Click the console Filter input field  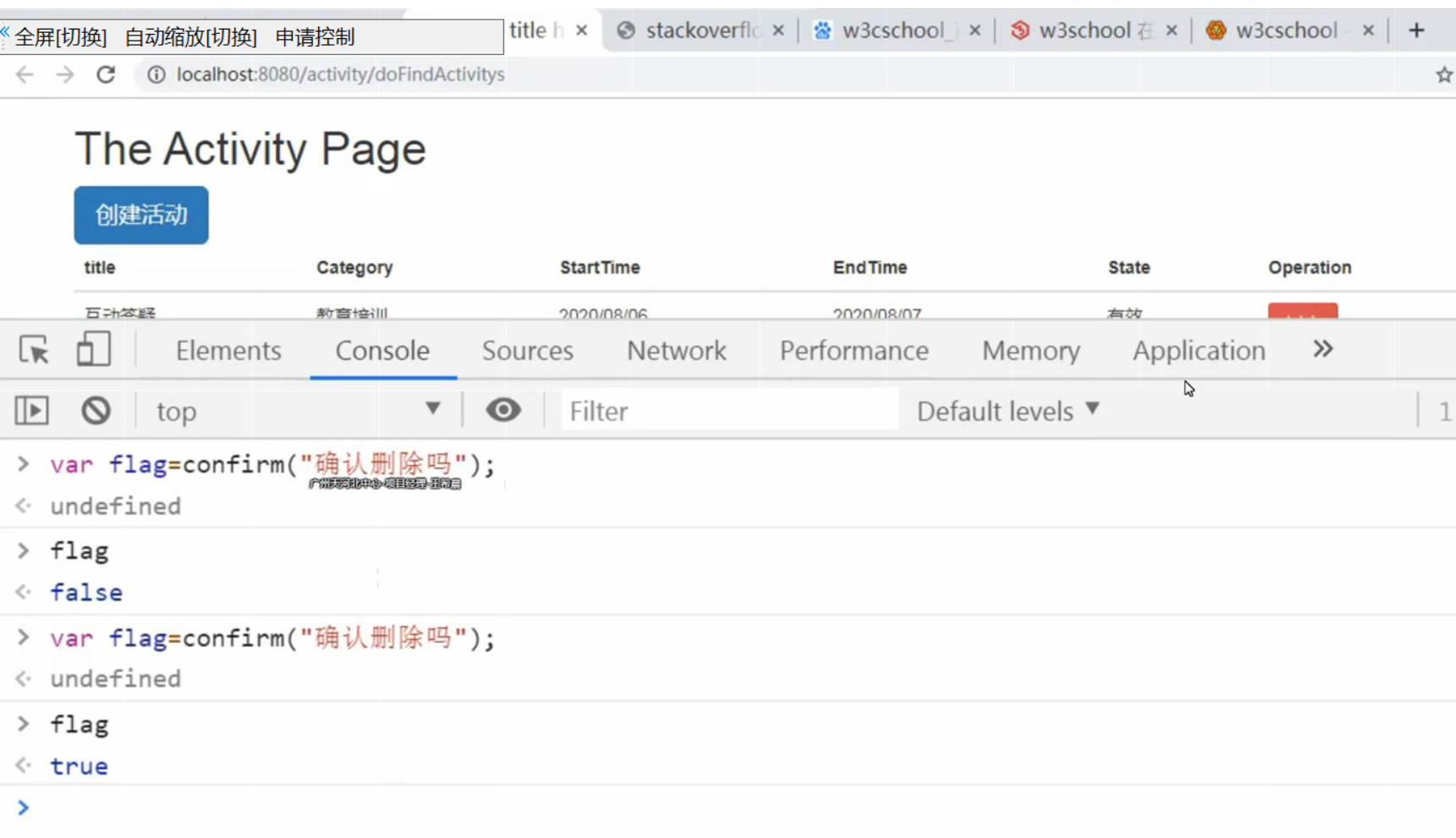click(x=728, y=411)
